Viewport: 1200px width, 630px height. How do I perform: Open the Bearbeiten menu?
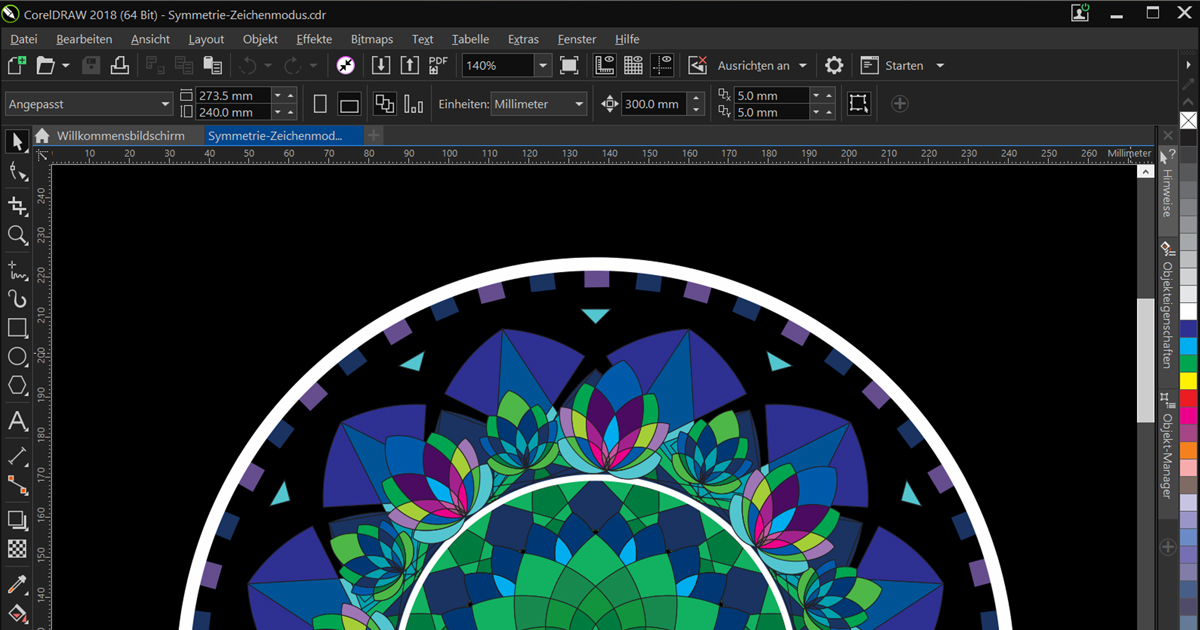(84, 39)
